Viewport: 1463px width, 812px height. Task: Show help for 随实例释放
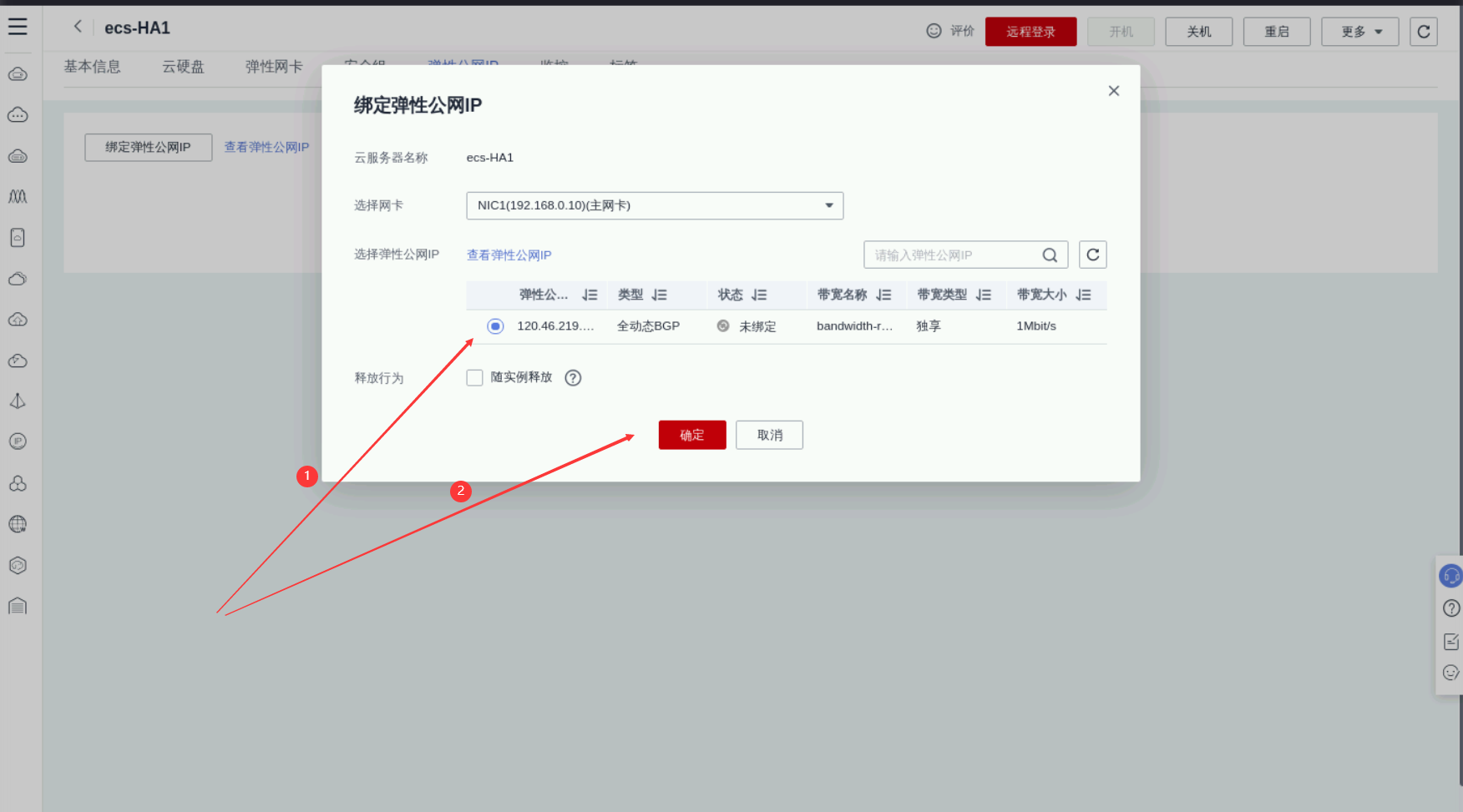[573, 378]
